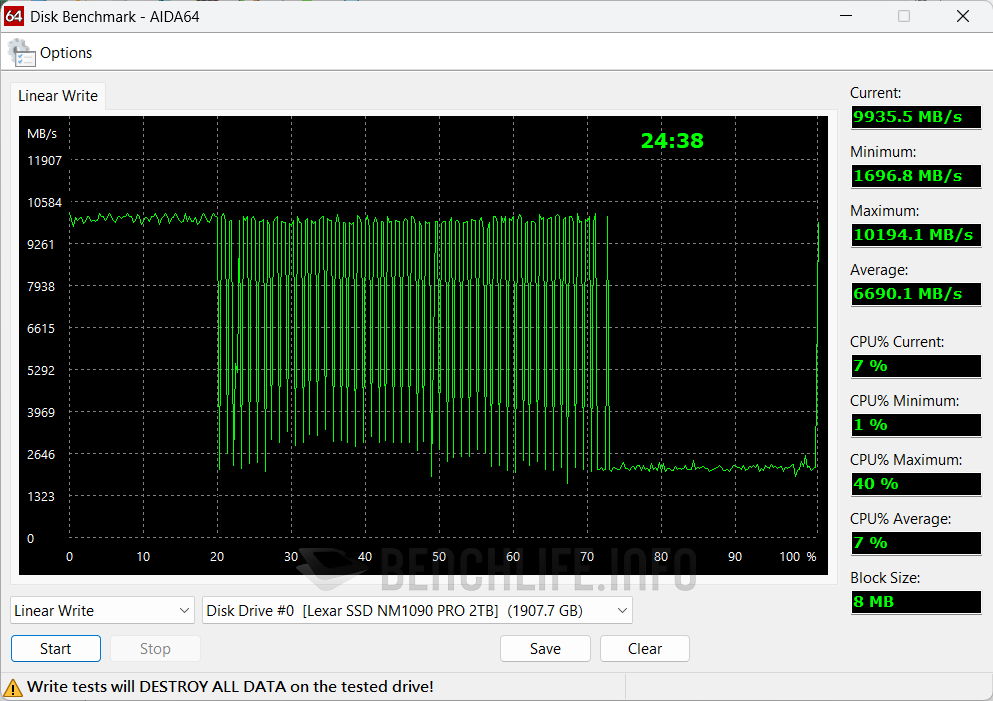Click the AIDA64 logo in title bar

pos(14,16)
